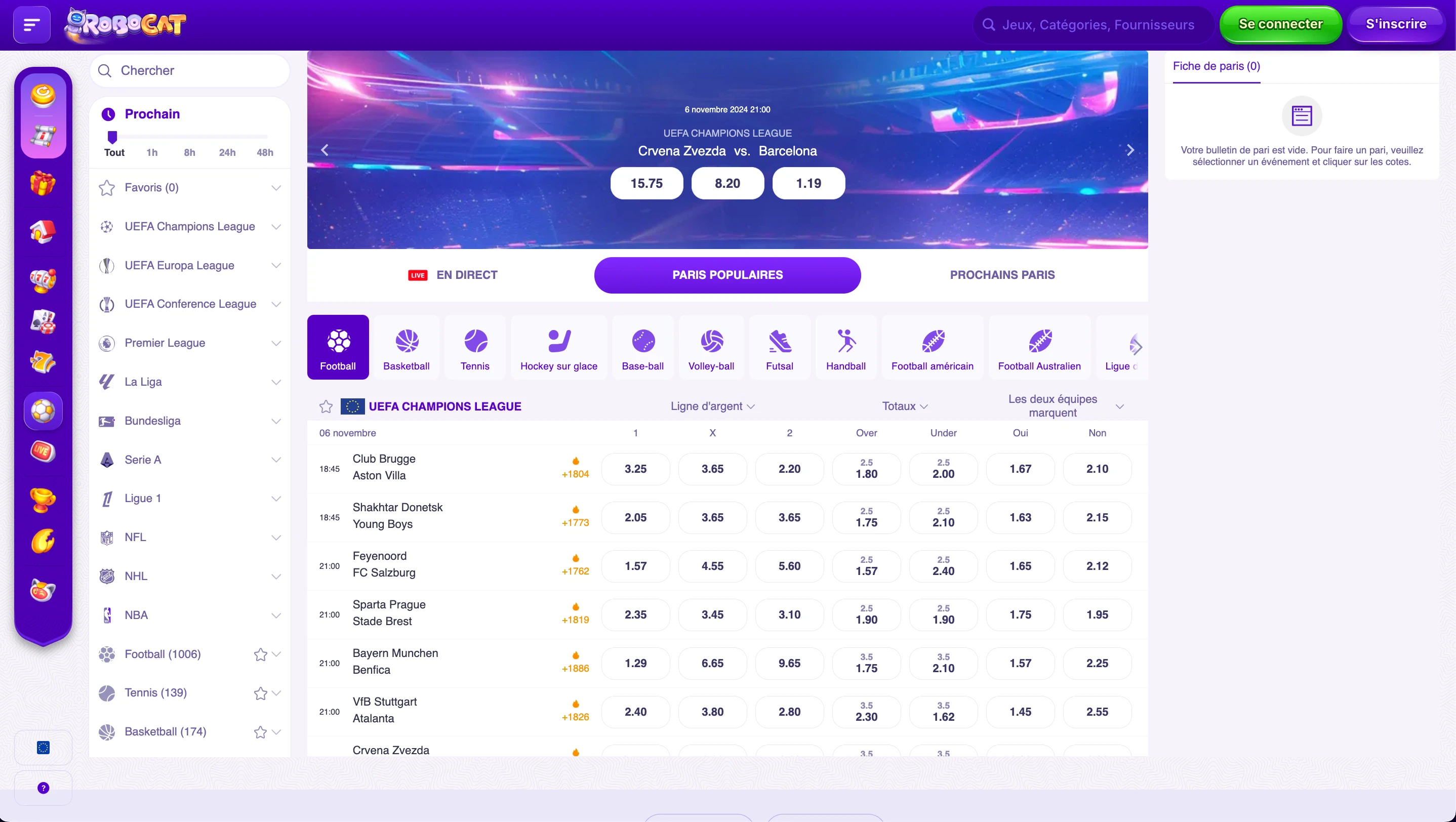Select the Hockey sur glace tile
The height and width of the screenshot is (822, 1456).
pos(558,347)
